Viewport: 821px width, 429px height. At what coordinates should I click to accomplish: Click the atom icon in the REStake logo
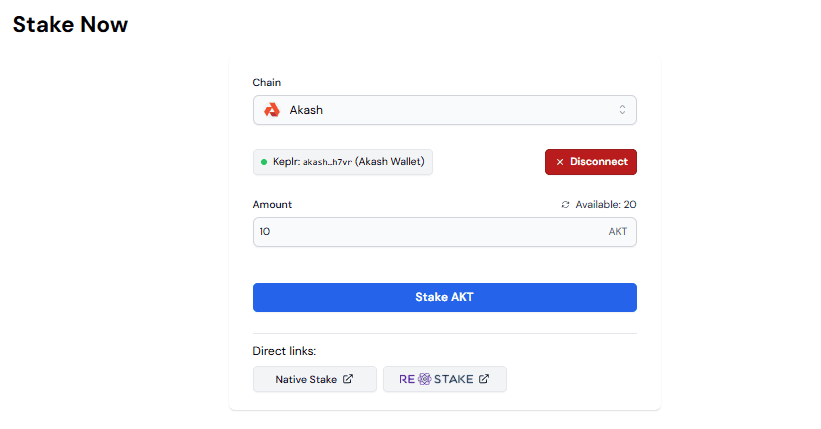[424, 380]
